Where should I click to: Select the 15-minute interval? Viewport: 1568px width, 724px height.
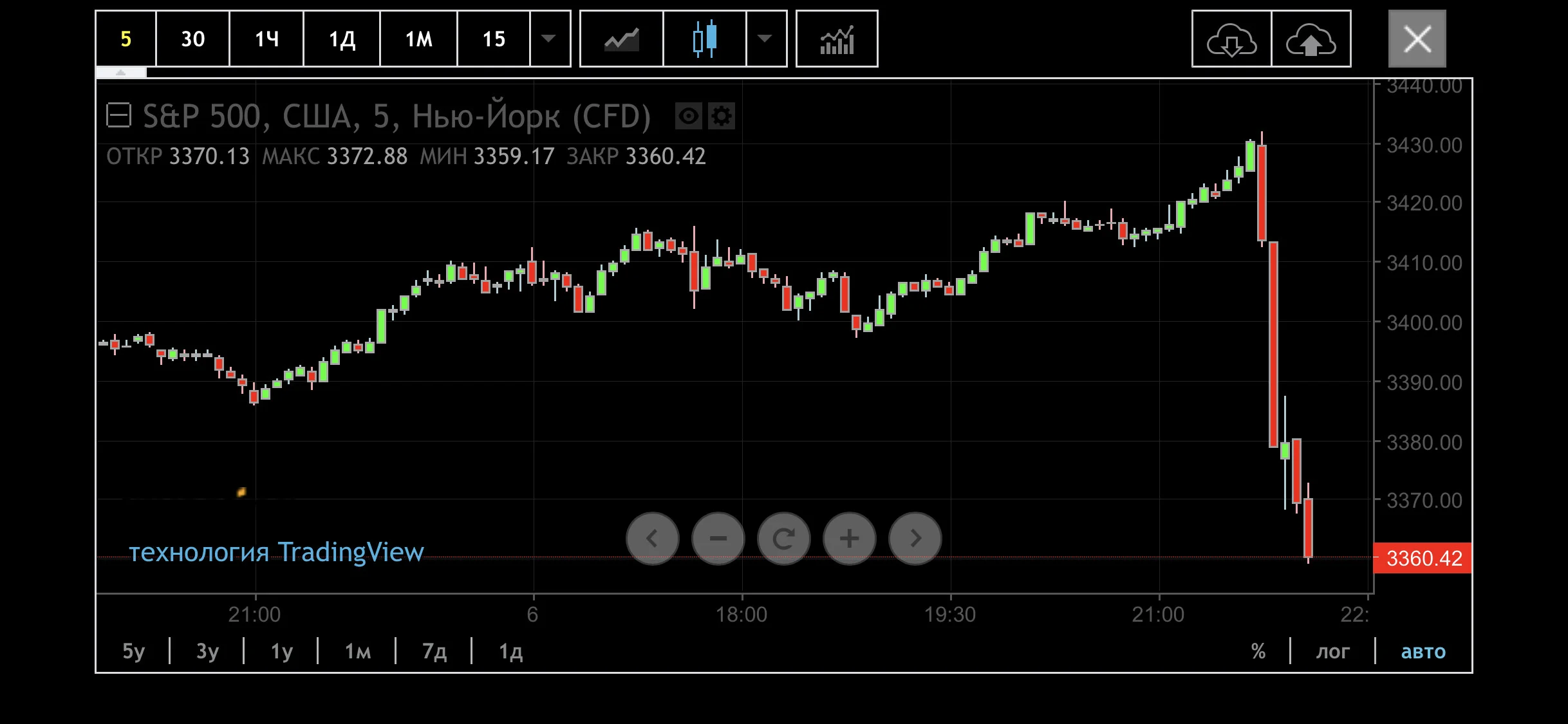click(494, 39)
